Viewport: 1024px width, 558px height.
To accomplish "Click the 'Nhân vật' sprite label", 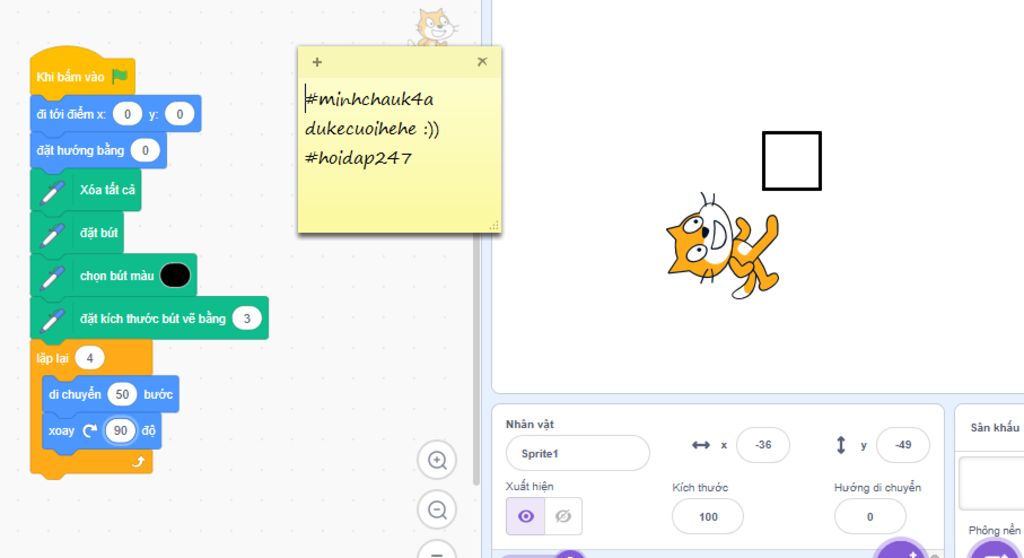I will 530,425.
